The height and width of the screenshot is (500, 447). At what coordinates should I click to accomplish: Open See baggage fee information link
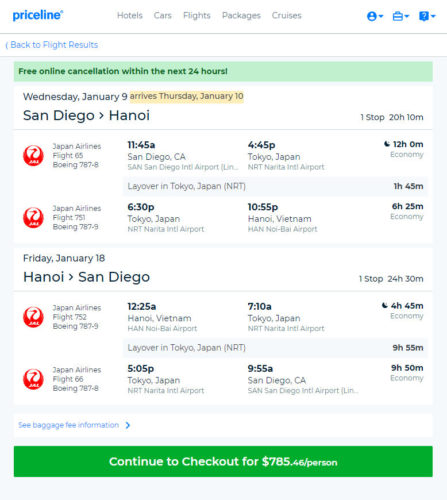(x=68, y=425)
